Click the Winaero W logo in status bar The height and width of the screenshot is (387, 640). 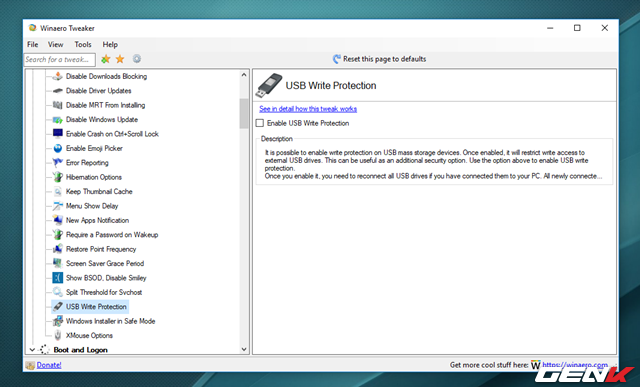coord(535,365)
